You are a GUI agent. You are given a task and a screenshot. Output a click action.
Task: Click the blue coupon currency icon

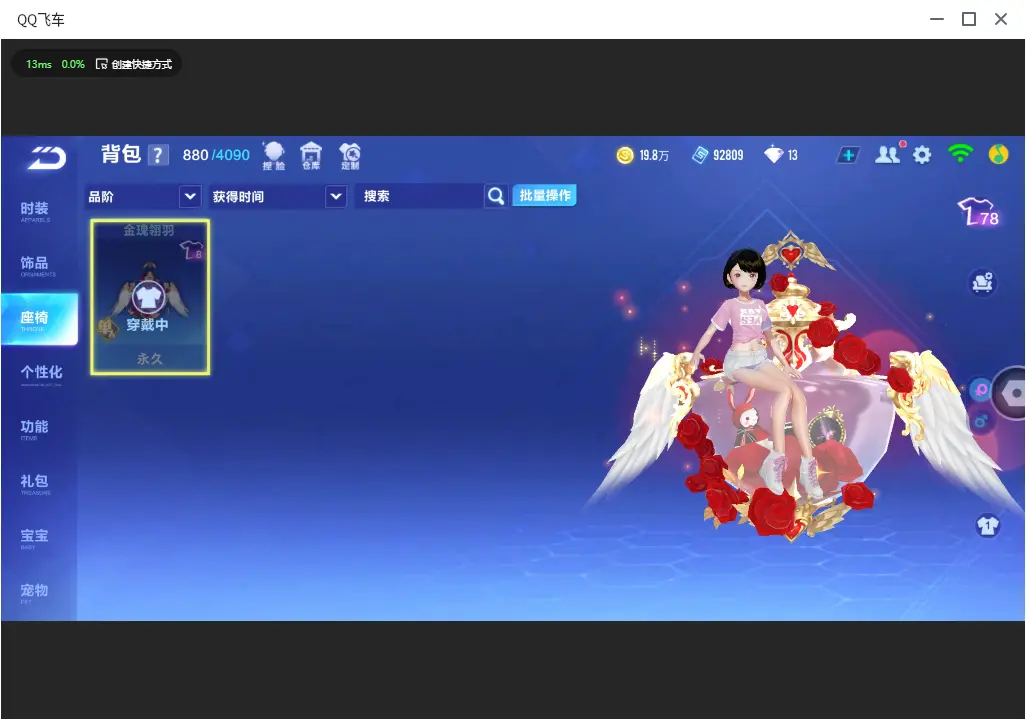pos(699,155)
